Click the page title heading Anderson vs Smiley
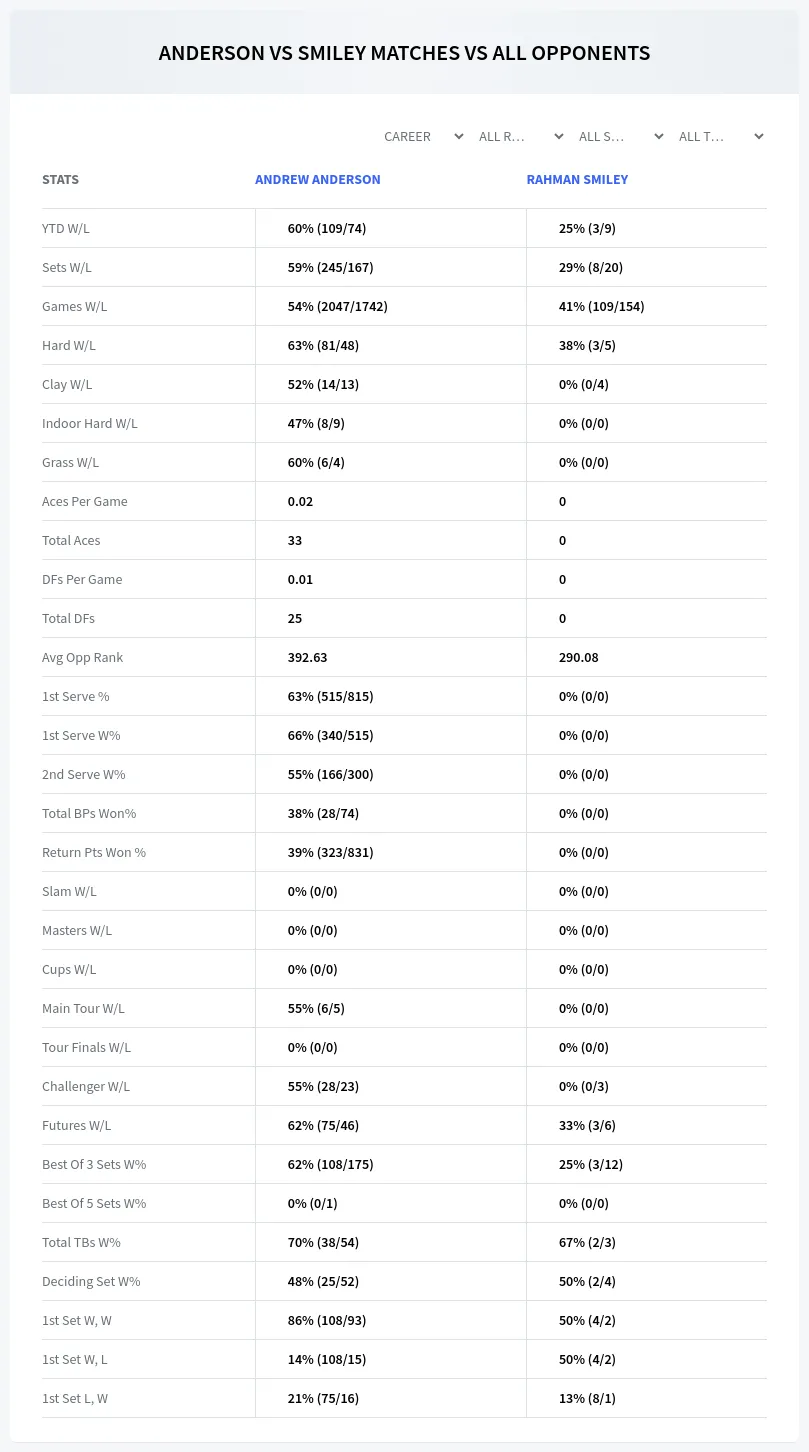The width and height of the screenshot is (809, 1452). (405, 53)
